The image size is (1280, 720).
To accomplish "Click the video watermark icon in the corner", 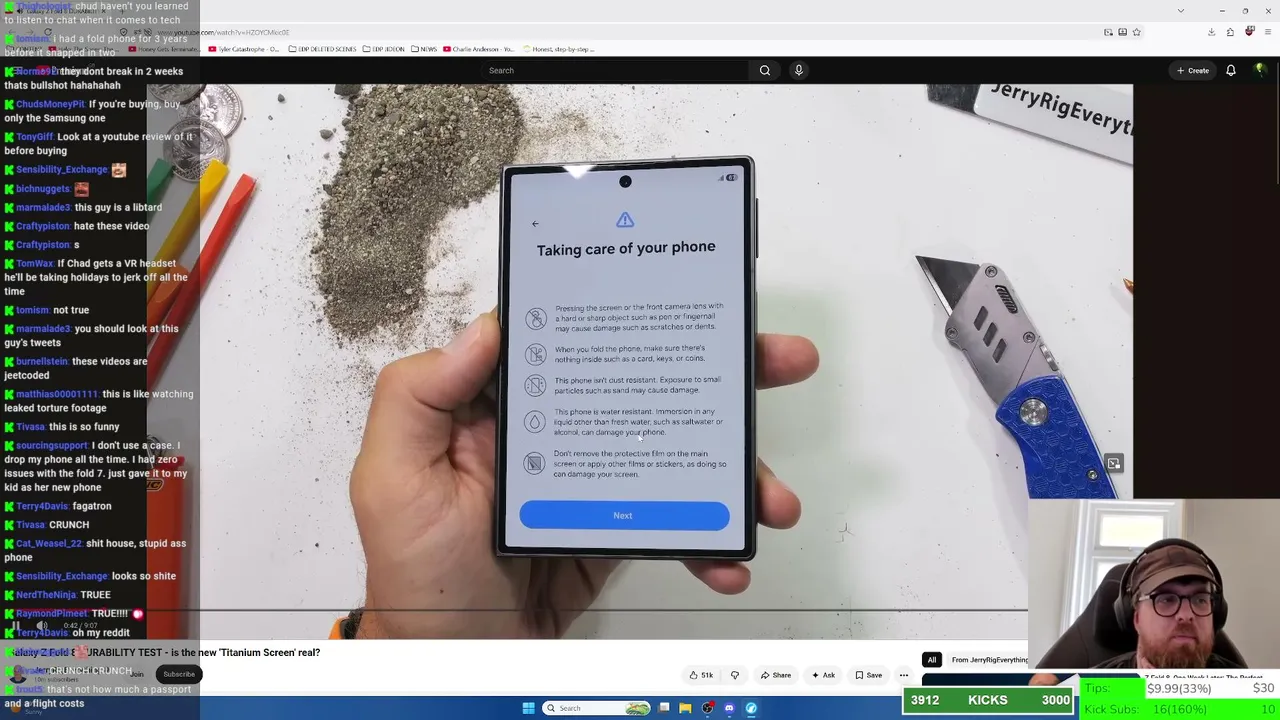I will click(1113, 464).
